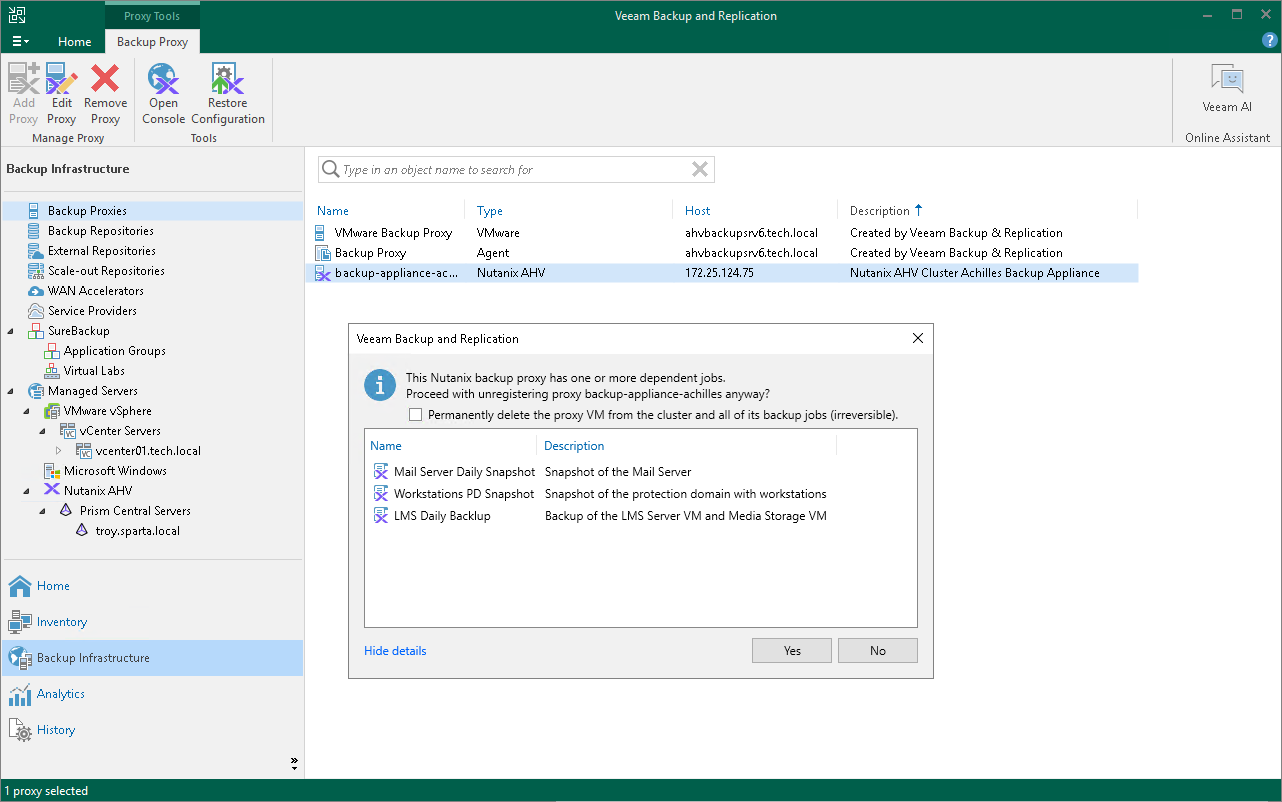The width and height of the screenshot is (1282, 802).
Task: Select the Backup Proxy agent row
Action: (721, 253)
